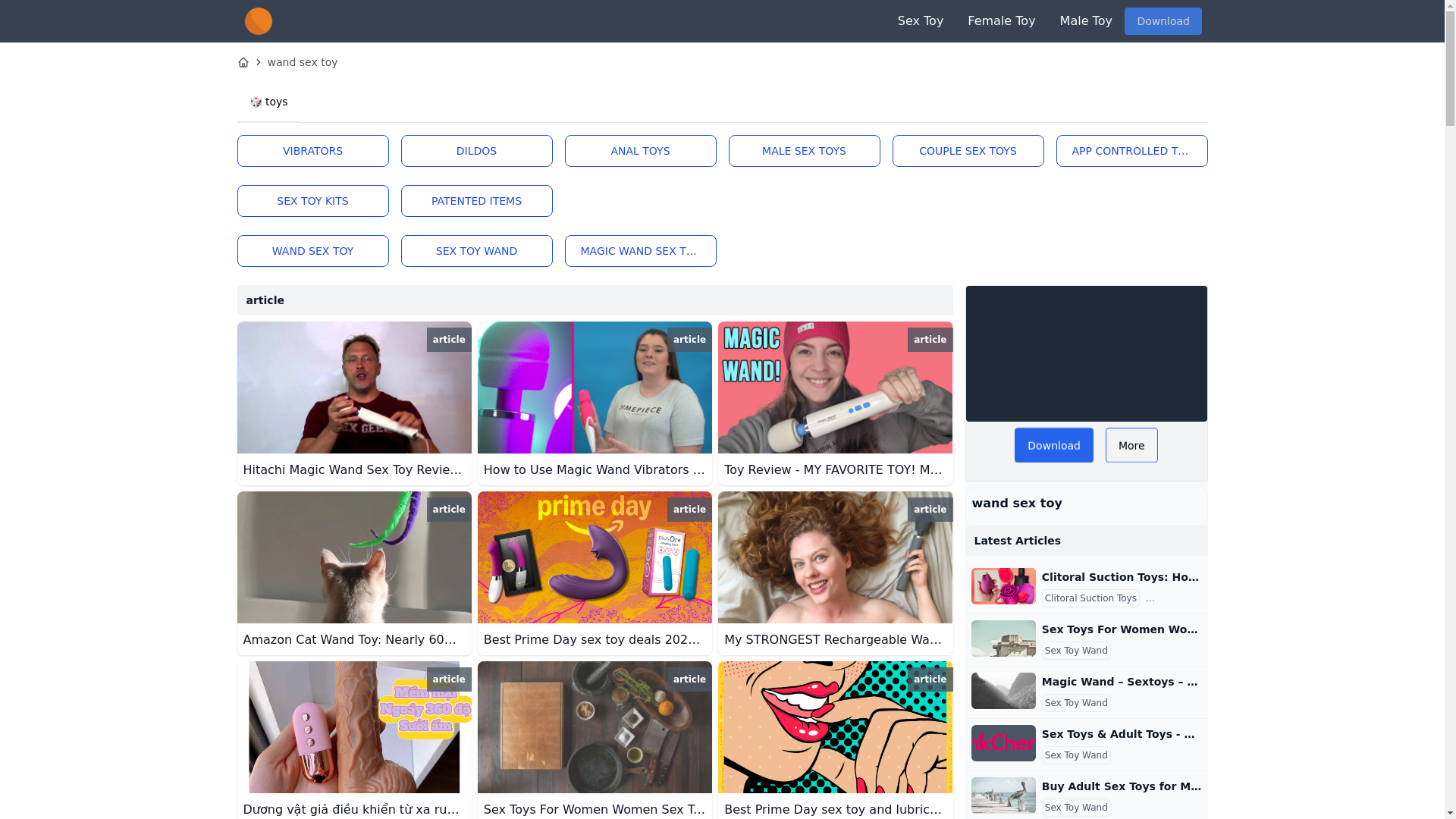The height and width of the screenshot is (819, 1456).
Task: Go to the home breadcrumb icon
Action: (x=243, y=62)
